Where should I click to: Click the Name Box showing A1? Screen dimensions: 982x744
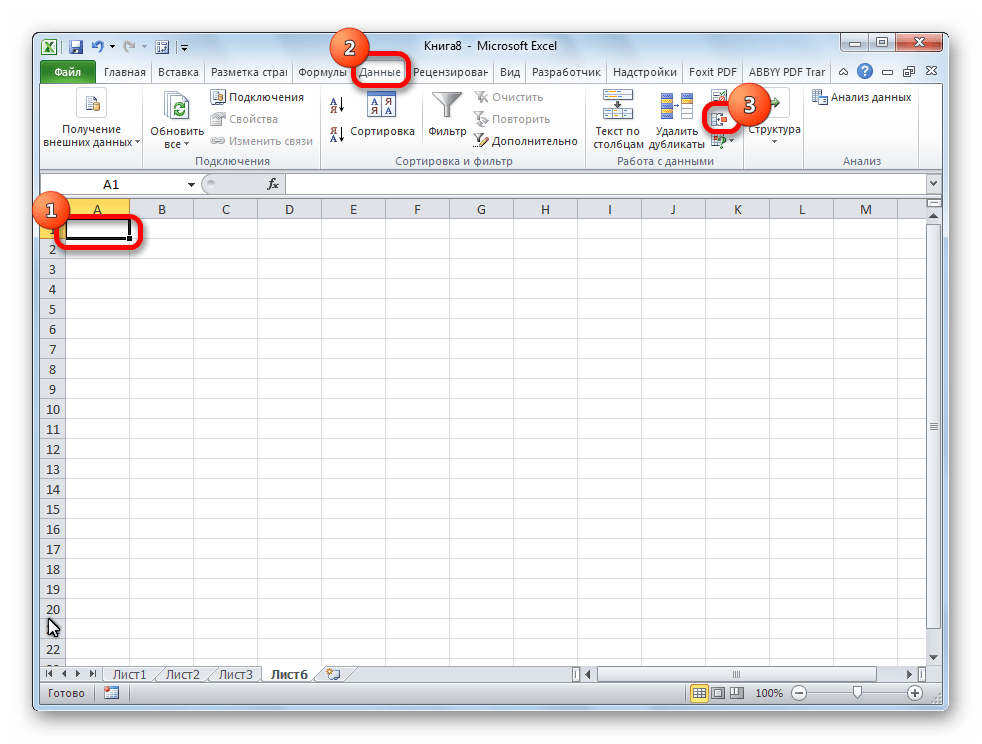click(x=113, y=185)
